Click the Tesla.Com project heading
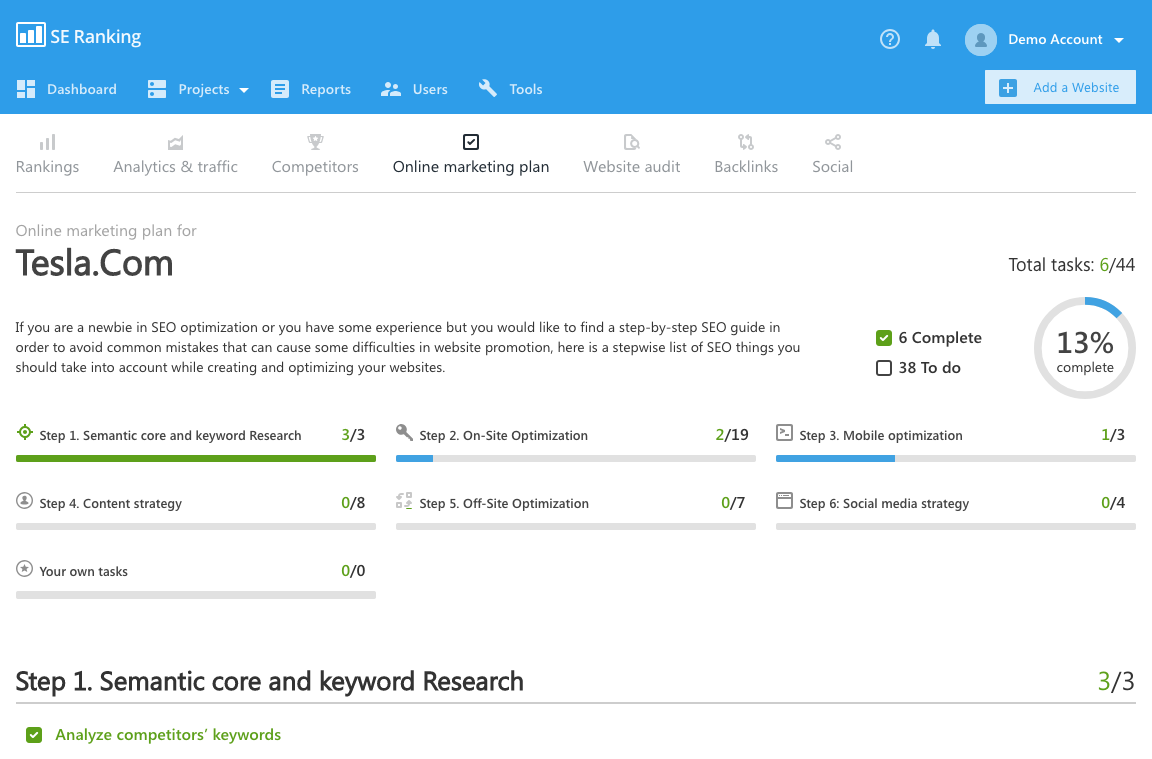The image size is (1152, 759). coord(94,263)
